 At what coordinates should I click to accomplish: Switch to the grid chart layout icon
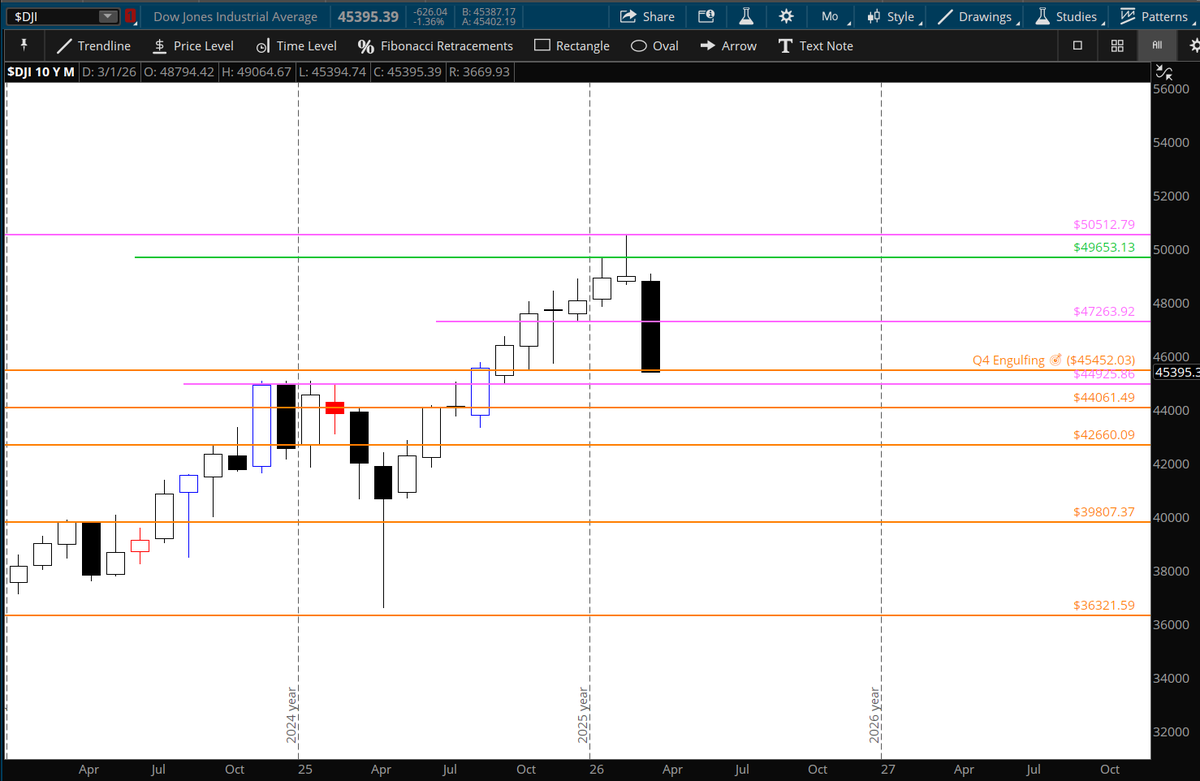[x=1117, y=46]
